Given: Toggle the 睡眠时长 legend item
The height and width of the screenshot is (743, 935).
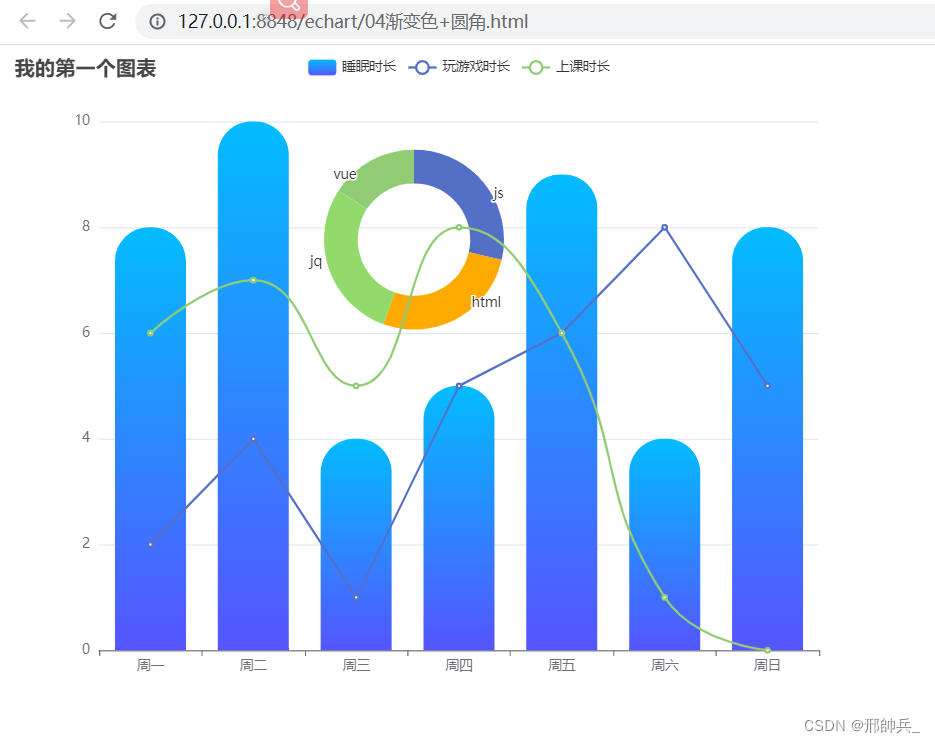Looking at the screenshot, I should click(x=352, y=67).
